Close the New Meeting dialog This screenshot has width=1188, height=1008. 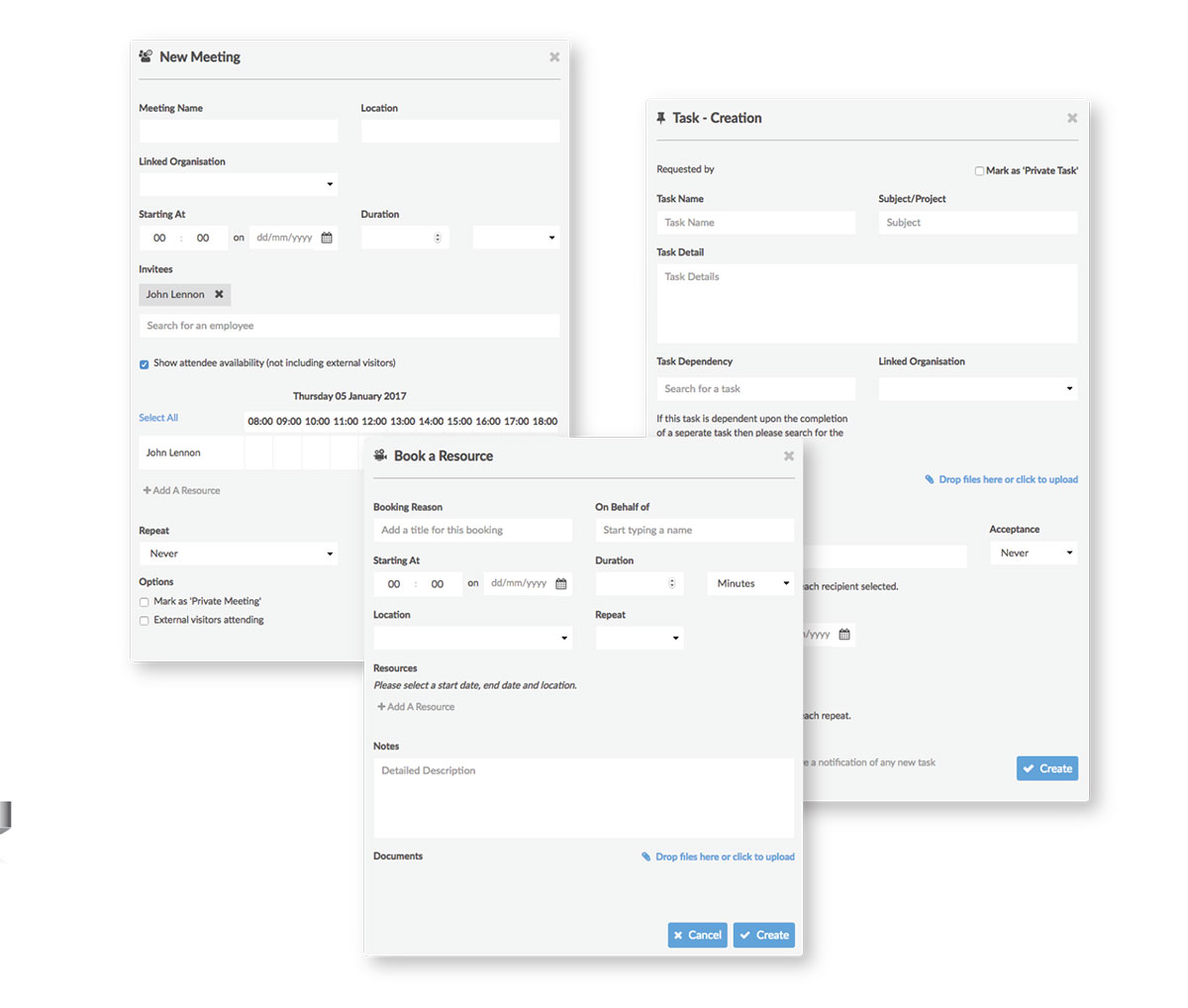pyautogui.click(x=554, y=57)
